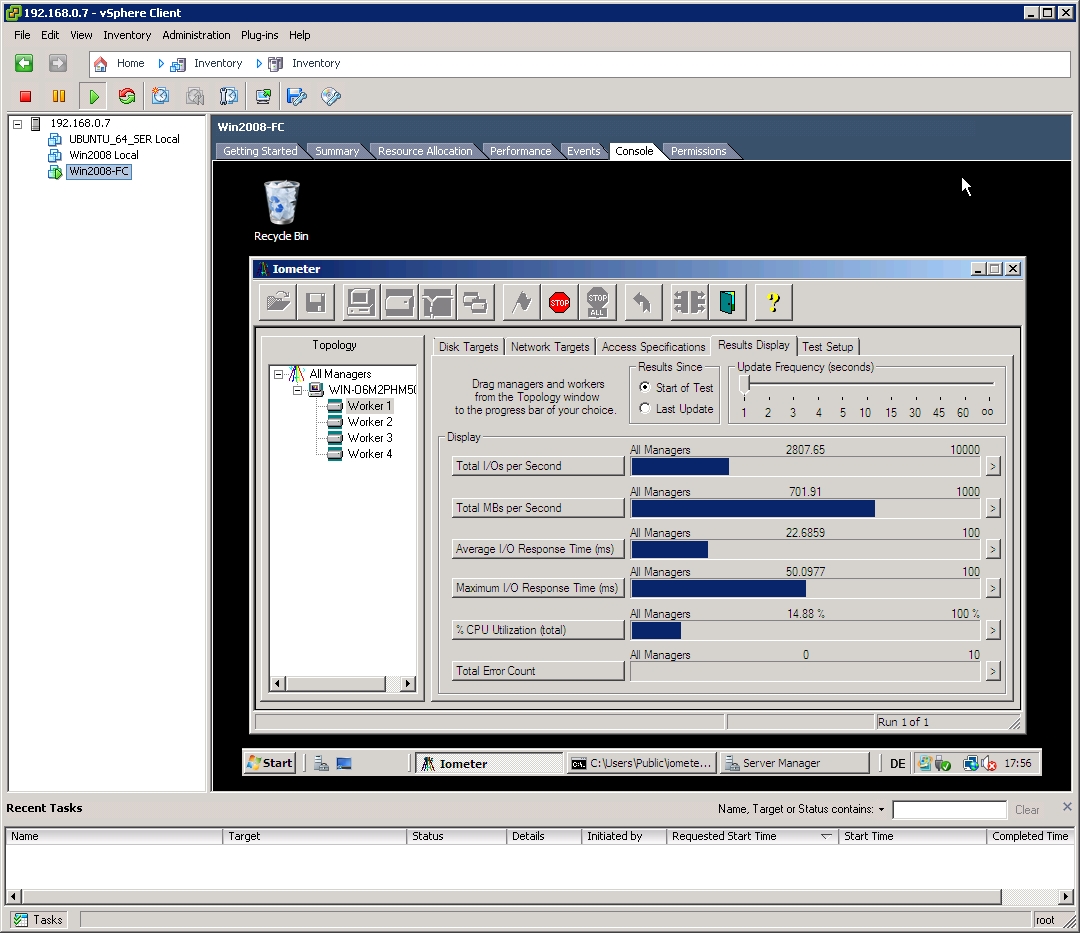Collapse the All Managers topology node
The height and width of the screenshot is (933, 1080).
278,374
